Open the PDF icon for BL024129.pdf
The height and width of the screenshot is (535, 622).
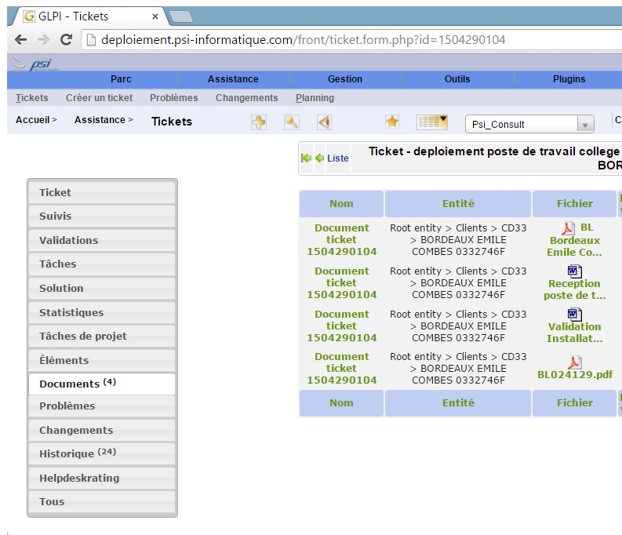574,362
